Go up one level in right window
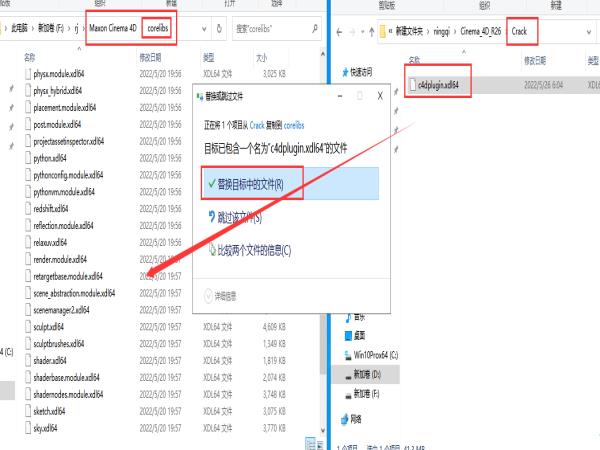600x450 pixels. click(x=372, y=32)
